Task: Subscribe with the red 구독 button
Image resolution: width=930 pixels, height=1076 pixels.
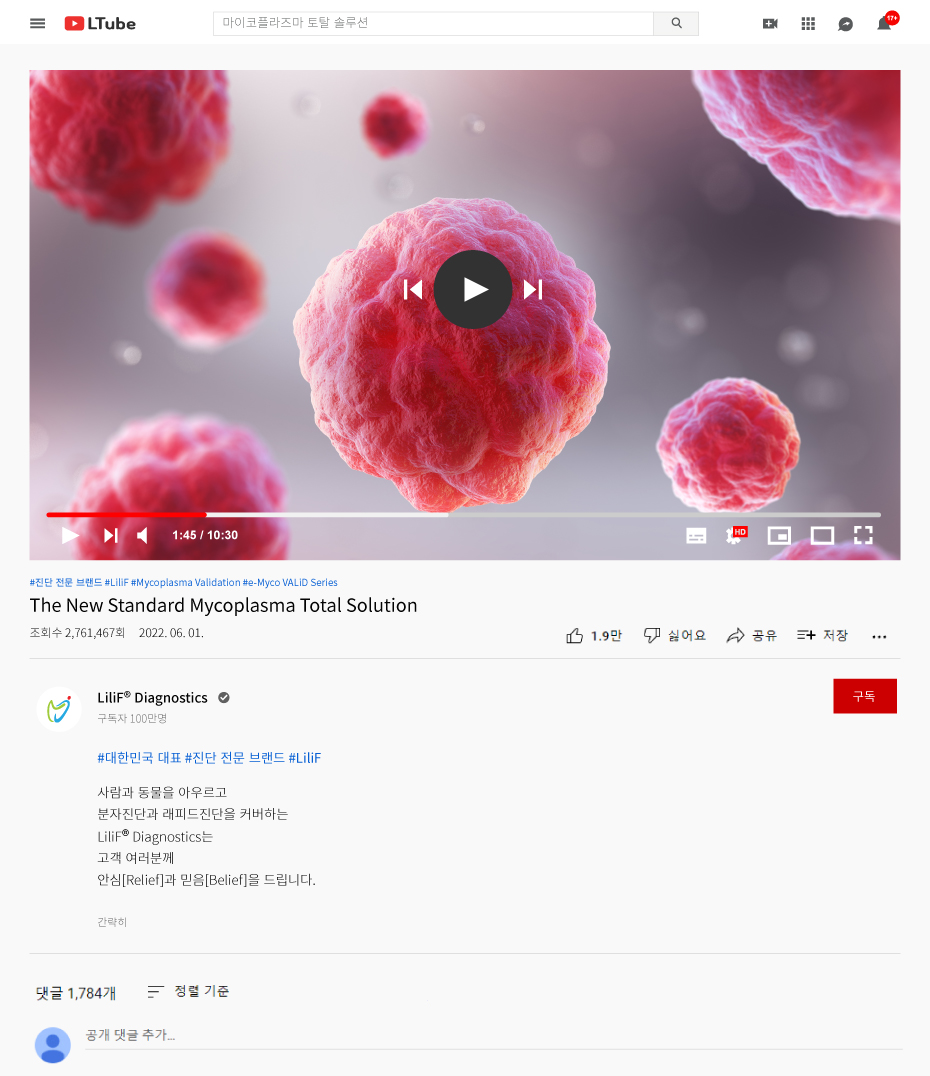Action: coord(865,696)
